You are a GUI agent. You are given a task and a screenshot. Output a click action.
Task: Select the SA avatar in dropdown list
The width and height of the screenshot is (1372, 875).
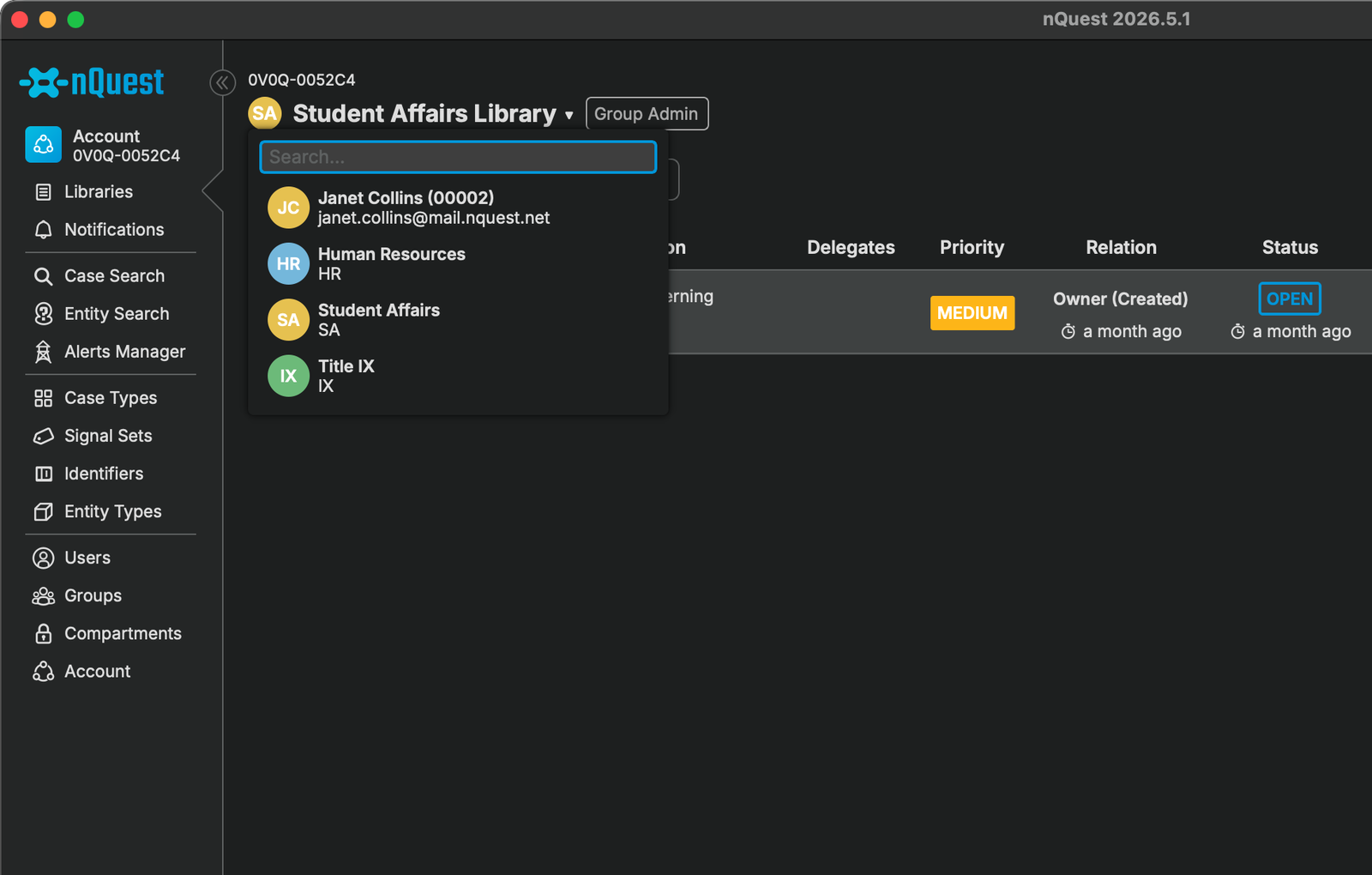click(x=288, y=320)
